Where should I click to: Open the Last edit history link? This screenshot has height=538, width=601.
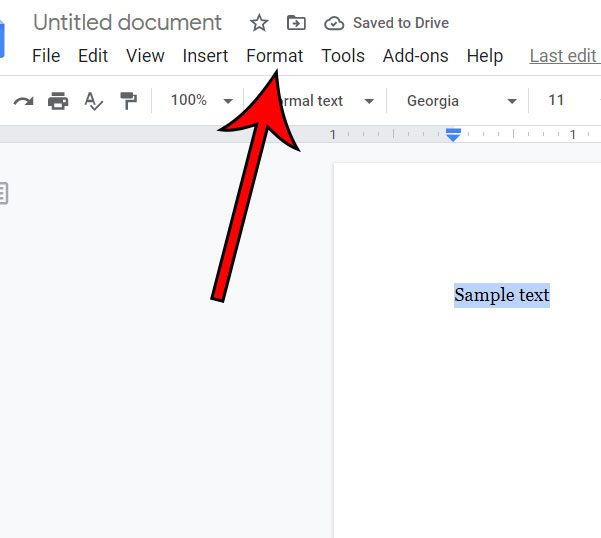coord(563,56)
